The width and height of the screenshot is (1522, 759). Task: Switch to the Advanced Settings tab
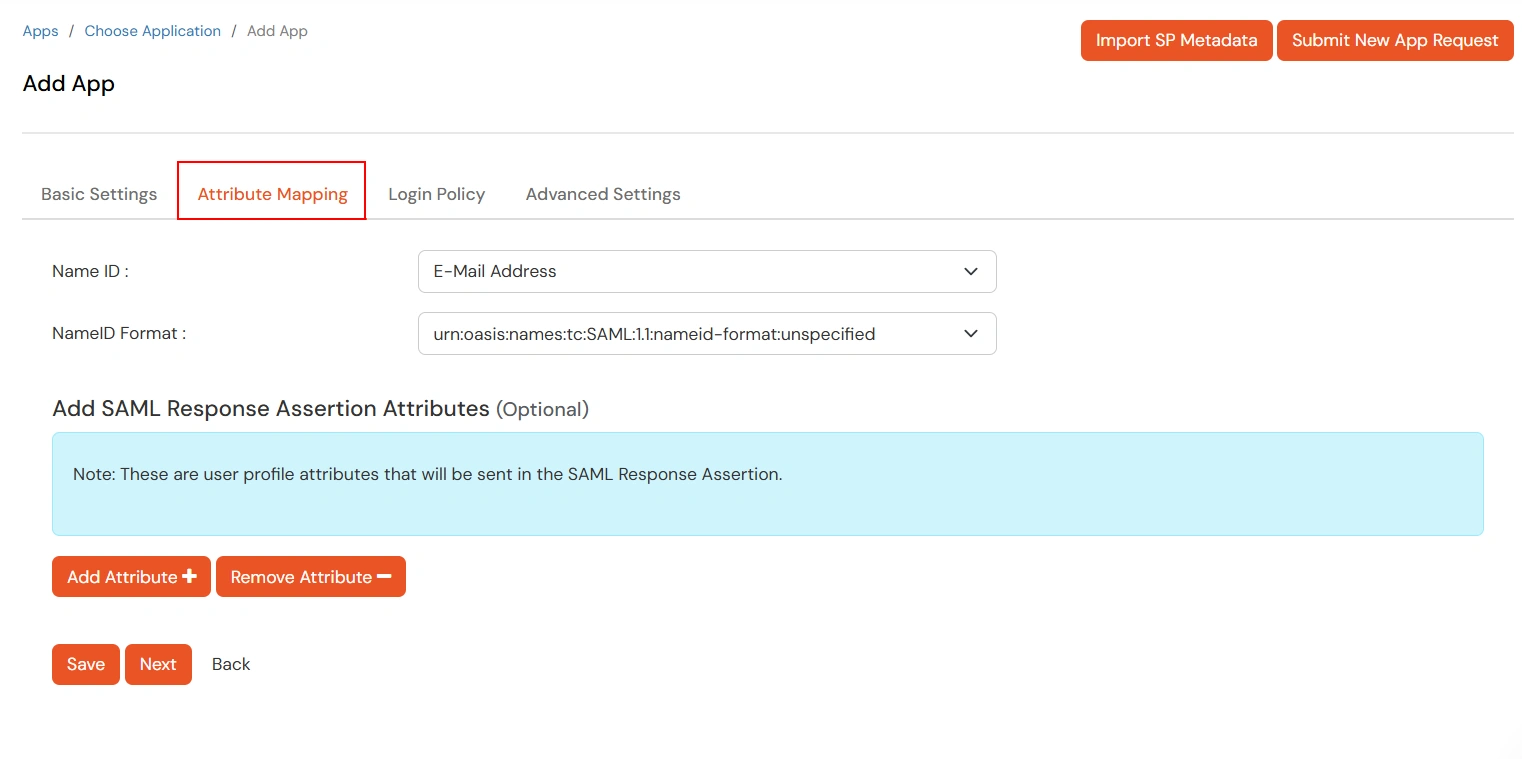[602, 193]
